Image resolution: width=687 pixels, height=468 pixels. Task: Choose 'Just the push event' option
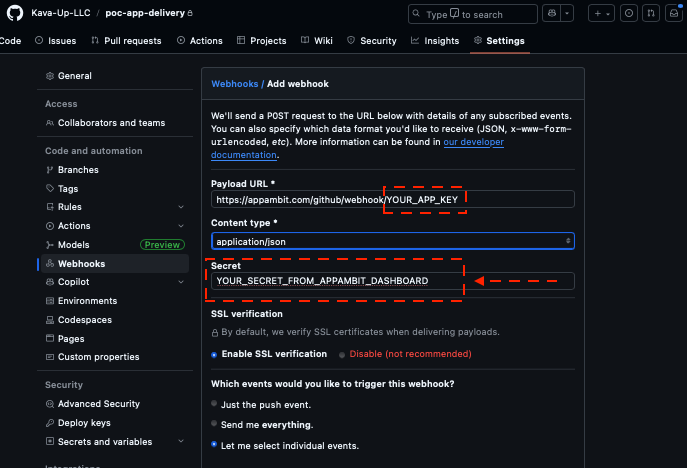tap(214, 404)
